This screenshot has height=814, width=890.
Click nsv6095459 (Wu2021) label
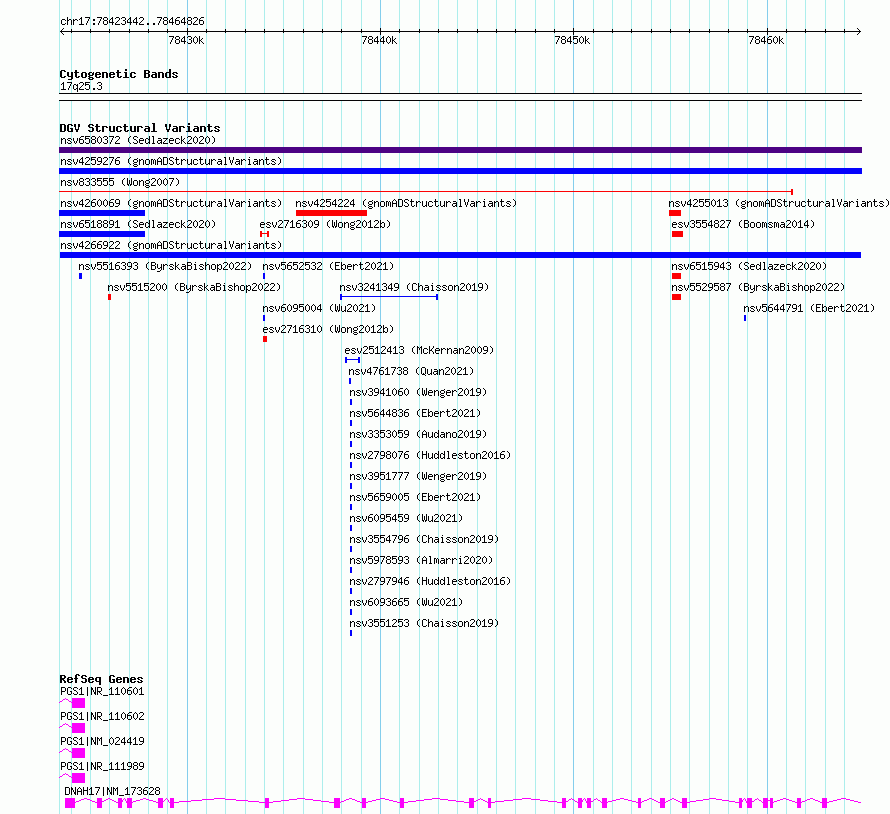(x=406, y=518)
